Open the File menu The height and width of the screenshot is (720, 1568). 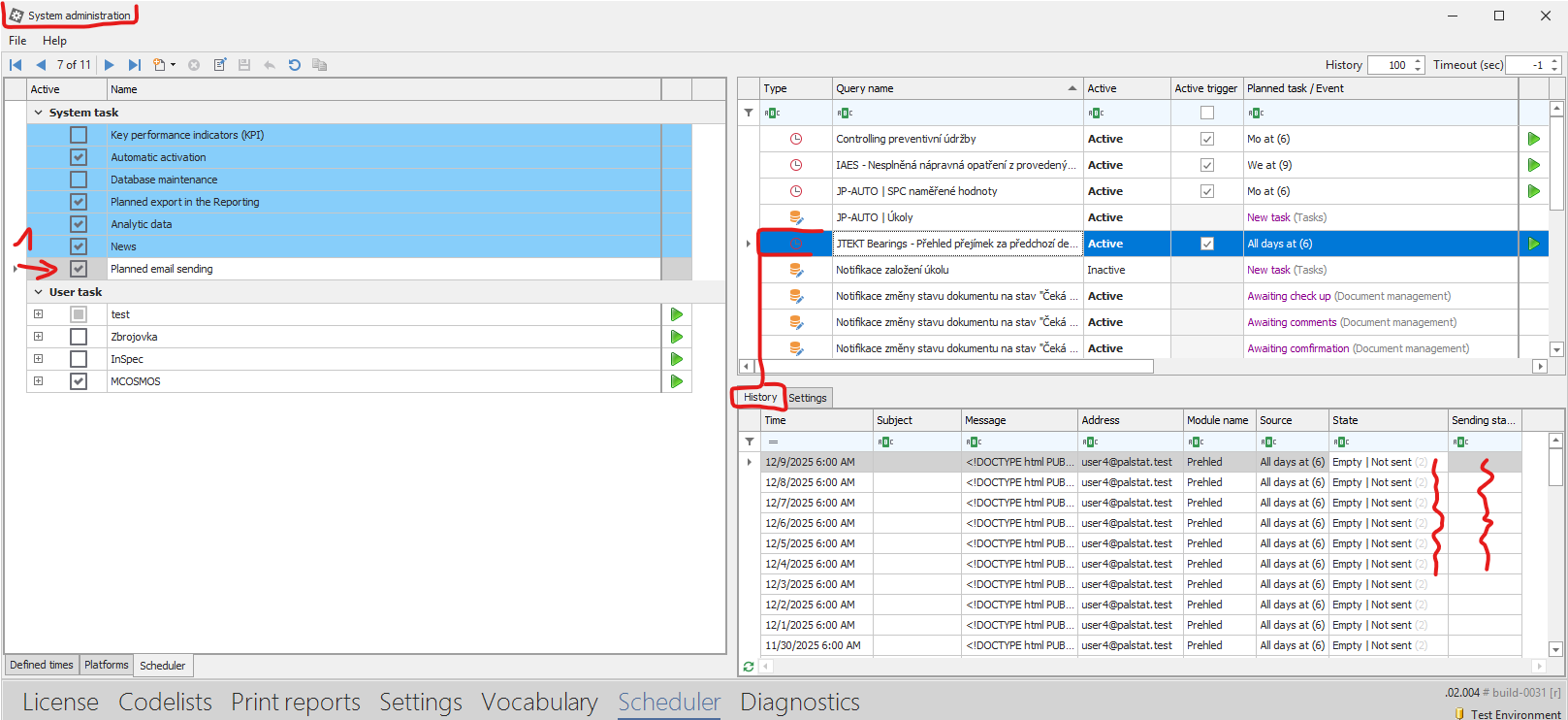click(17, 41)
